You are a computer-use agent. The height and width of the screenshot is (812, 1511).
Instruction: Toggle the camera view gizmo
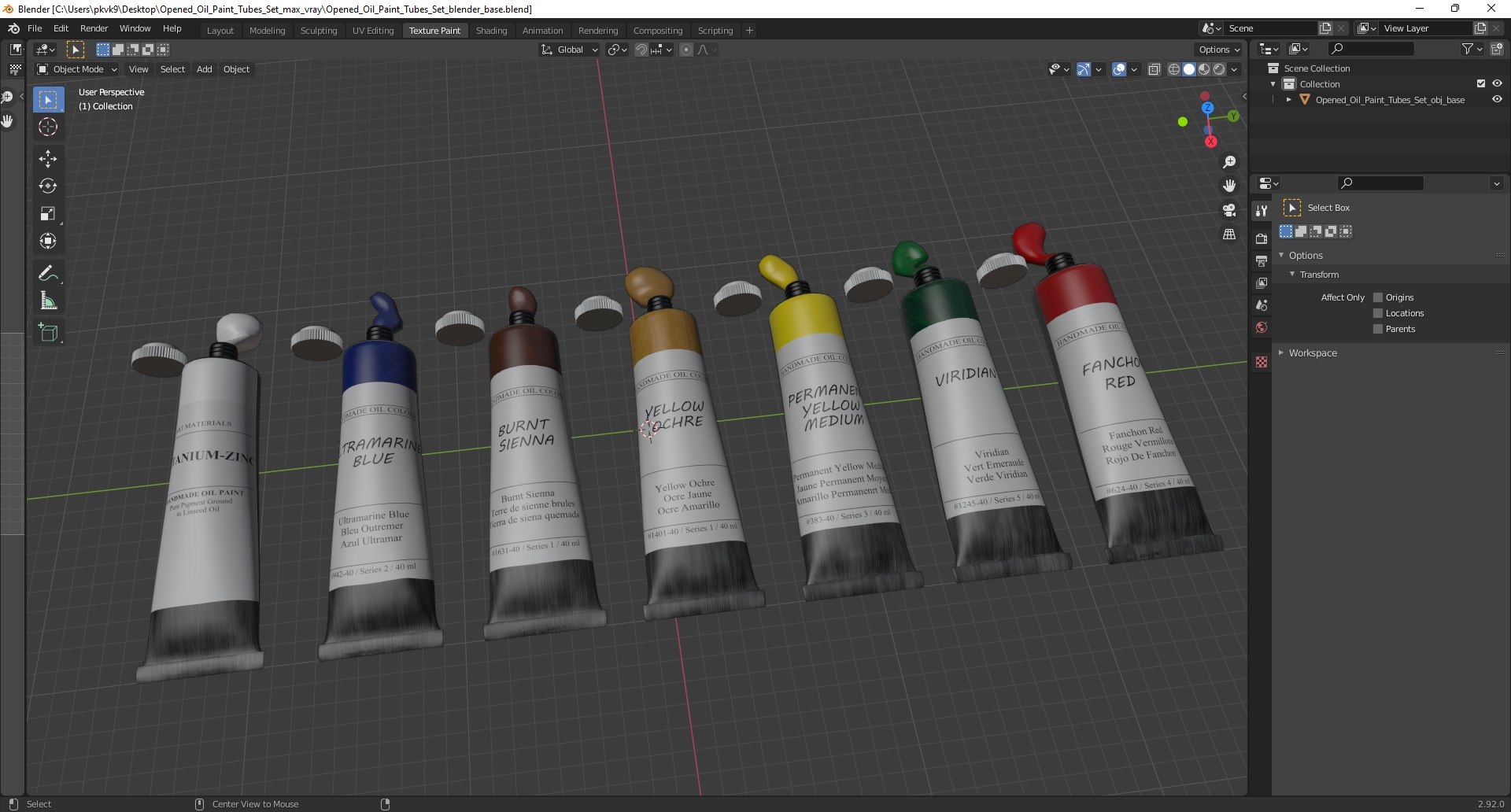(x=1229, y=210)
